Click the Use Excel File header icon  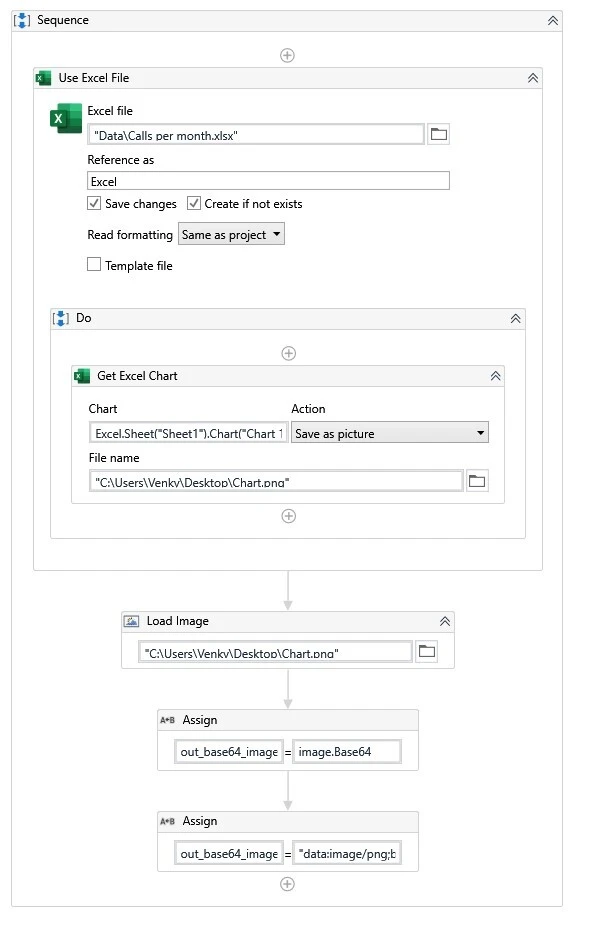pos(43,78)
